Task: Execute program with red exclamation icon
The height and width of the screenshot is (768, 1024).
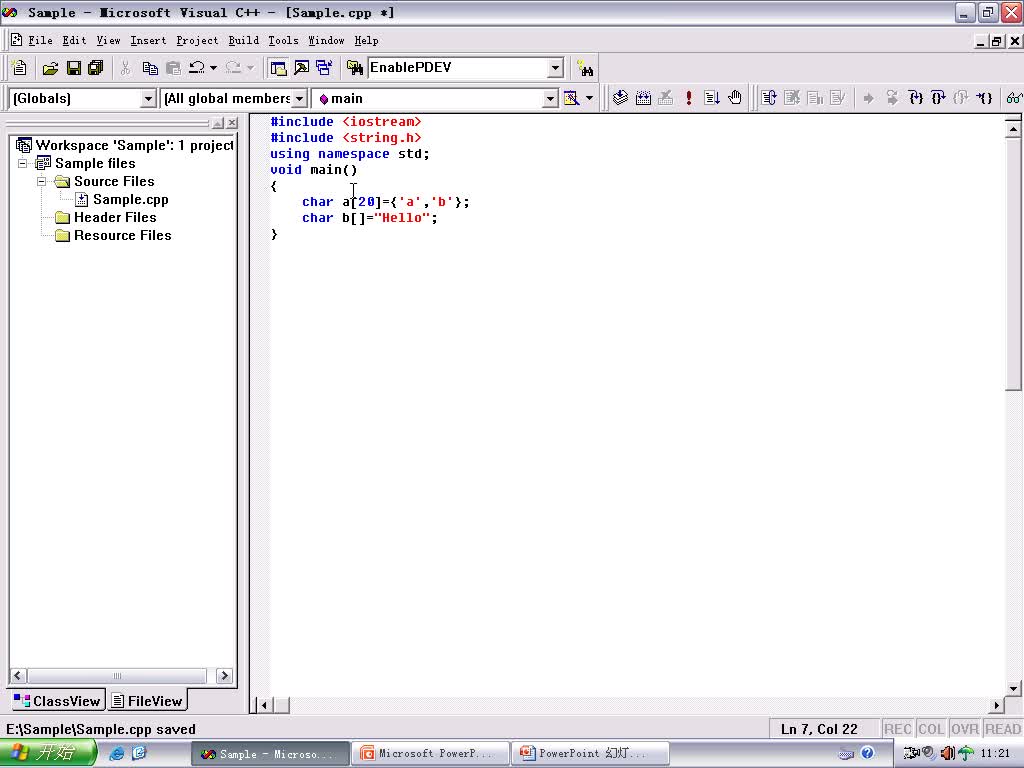Action: 688,99
